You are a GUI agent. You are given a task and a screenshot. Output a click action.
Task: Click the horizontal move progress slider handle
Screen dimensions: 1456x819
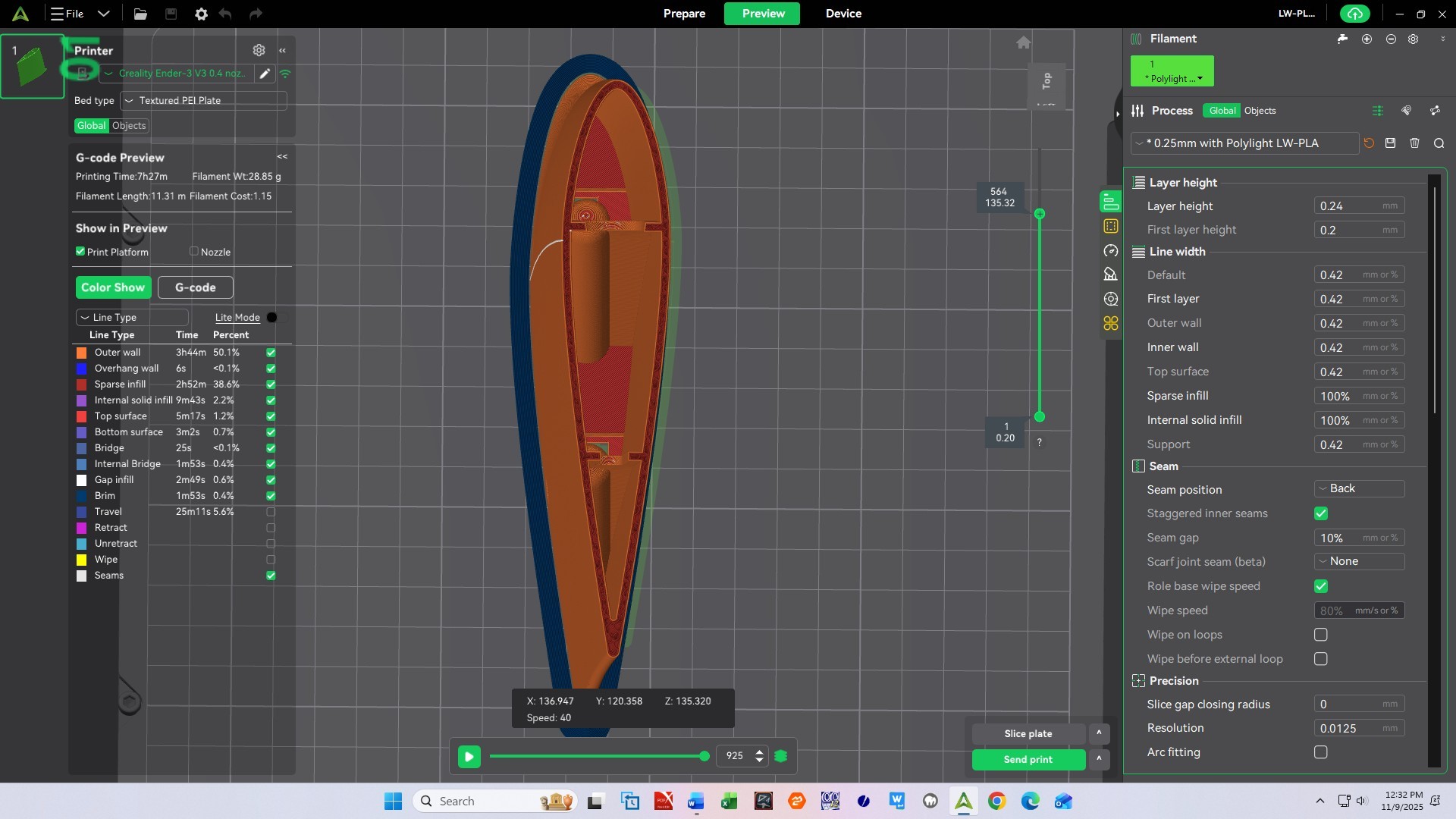tap(704, 756)
